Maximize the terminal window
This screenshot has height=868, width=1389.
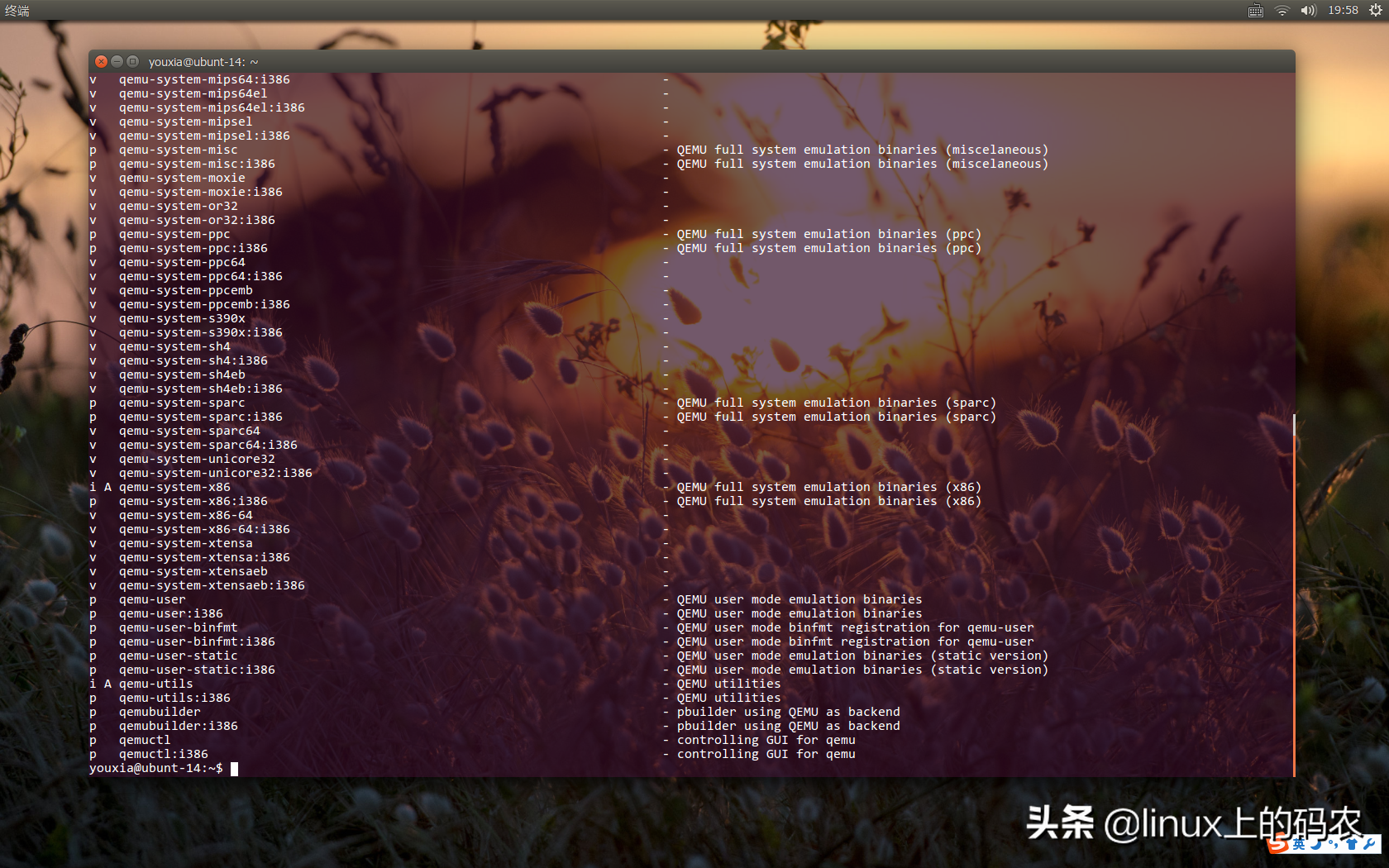(x=132, y=62)
